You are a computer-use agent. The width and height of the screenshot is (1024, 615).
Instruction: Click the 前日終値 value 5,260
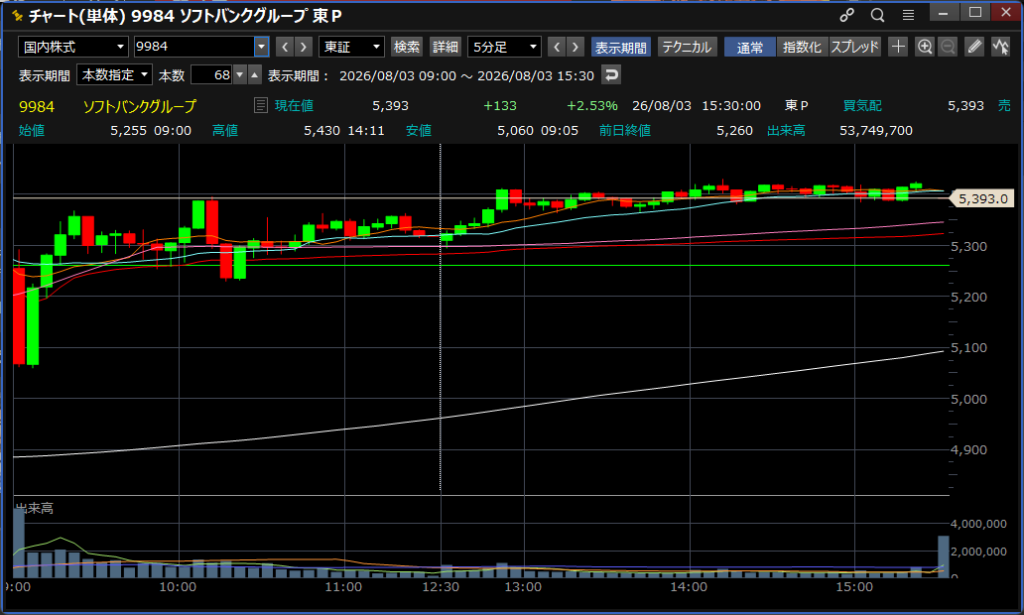tap(735, 131)
